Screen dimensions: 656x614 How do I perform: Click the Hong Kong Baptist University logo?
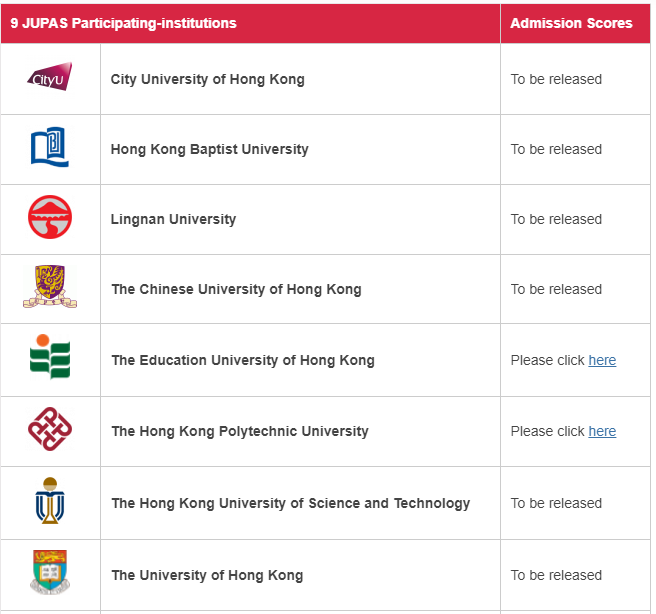[50, 147]
